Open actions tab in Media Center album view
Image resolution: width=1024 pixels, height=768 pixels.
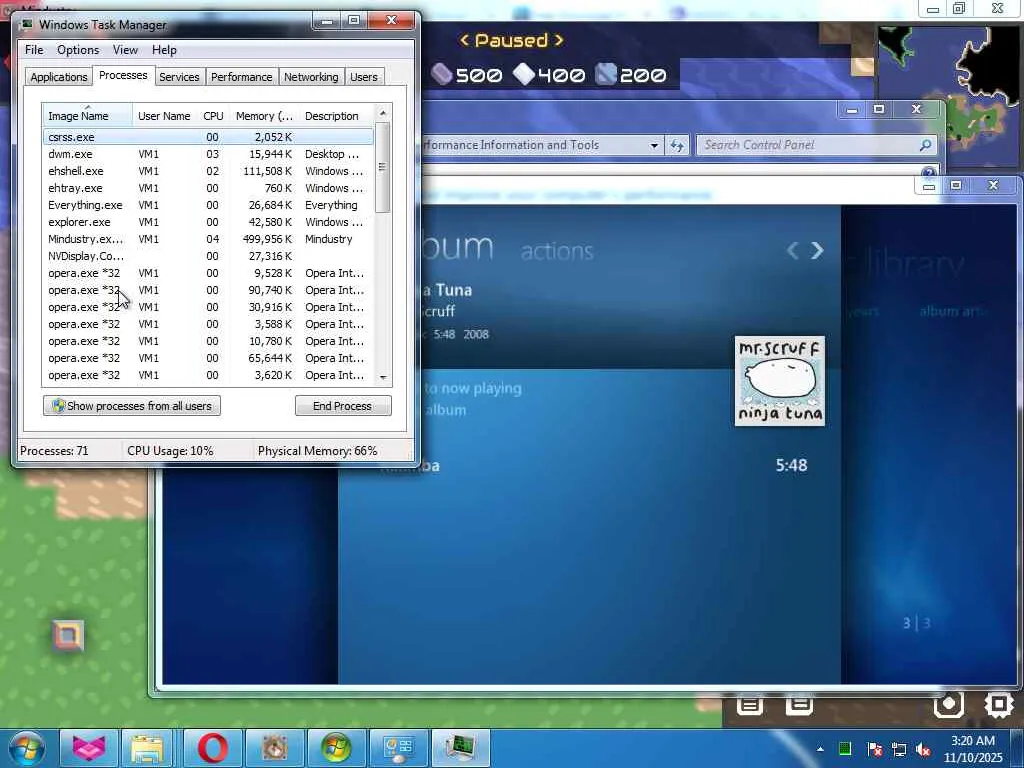(557, 251)
